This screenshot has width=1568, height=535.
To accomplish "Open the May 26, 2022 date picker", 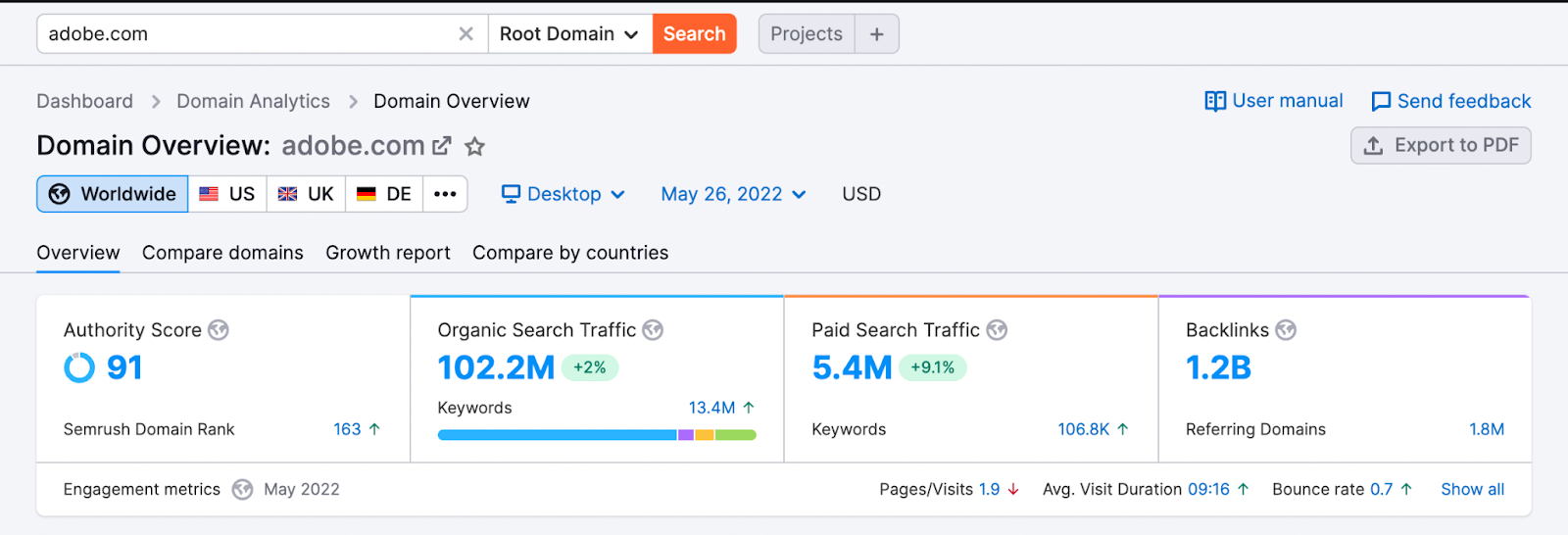I will coord(733,194).
